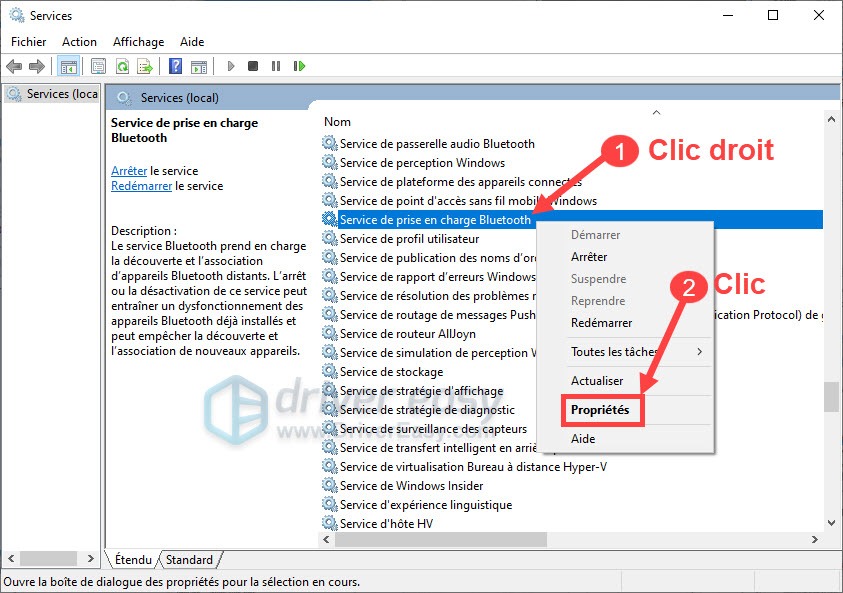Click the Refresh toolbar icon
The image size is (843, 593).
tap(122, 66)
